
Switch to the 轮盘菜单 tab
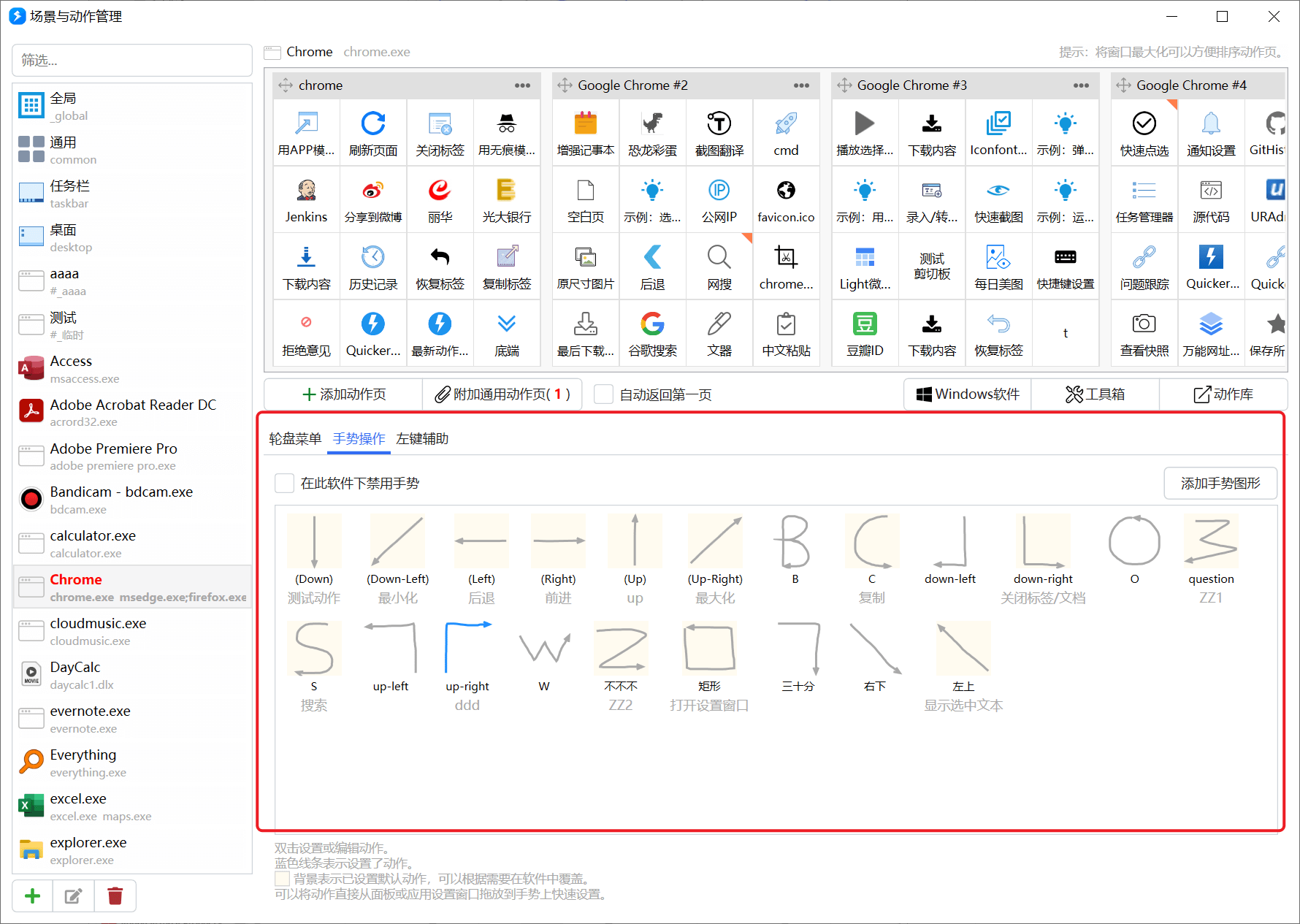(x=295, y=438)
